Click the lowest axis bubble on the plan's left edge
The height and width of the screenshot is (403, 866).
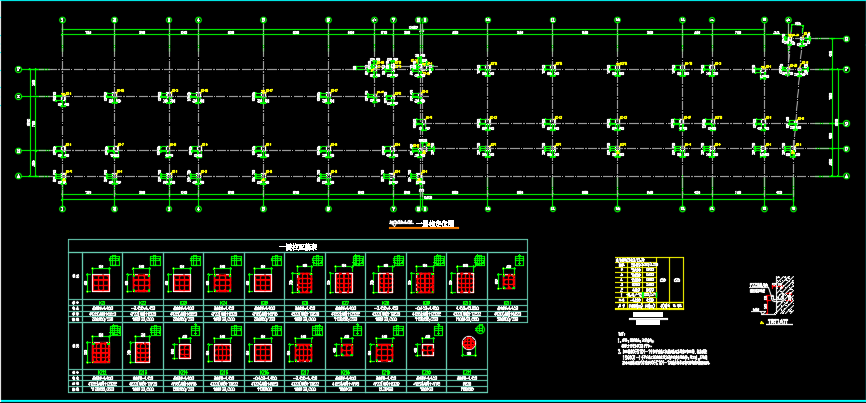[x=18, y=177]
